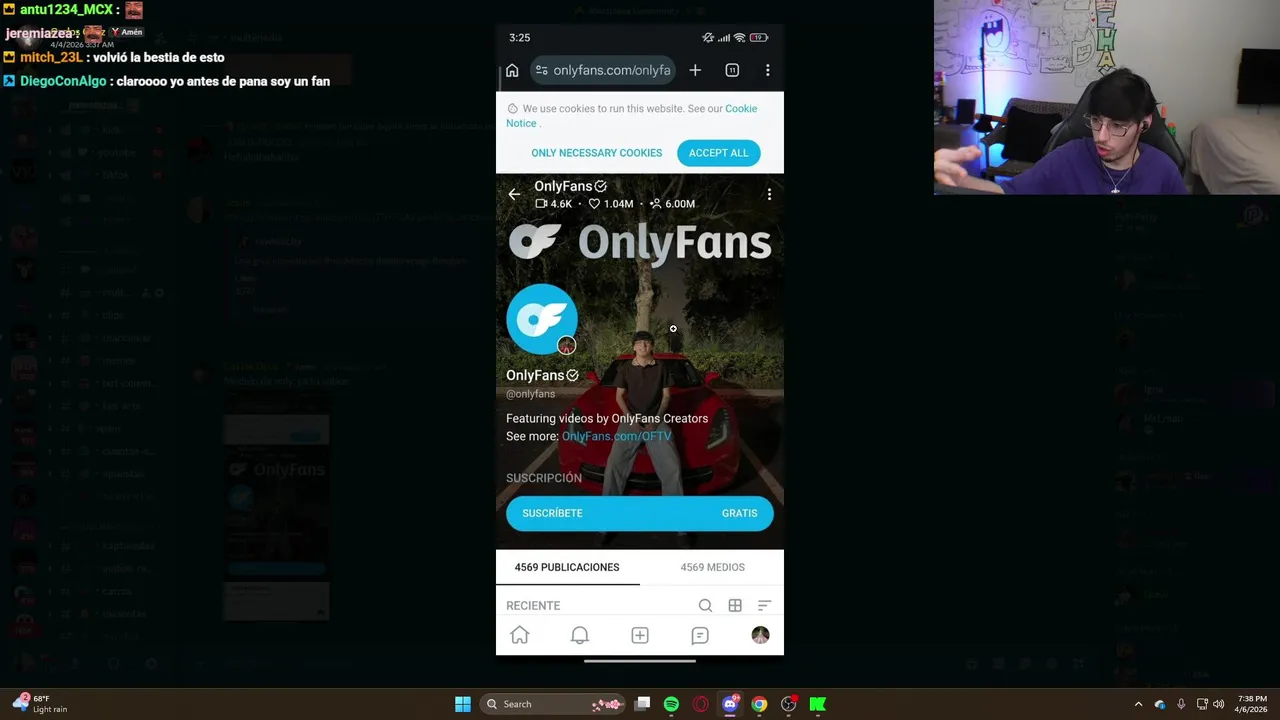Open Discord from the taskbar
This screenshot has width=1280, height=720.
coord(730,704)
